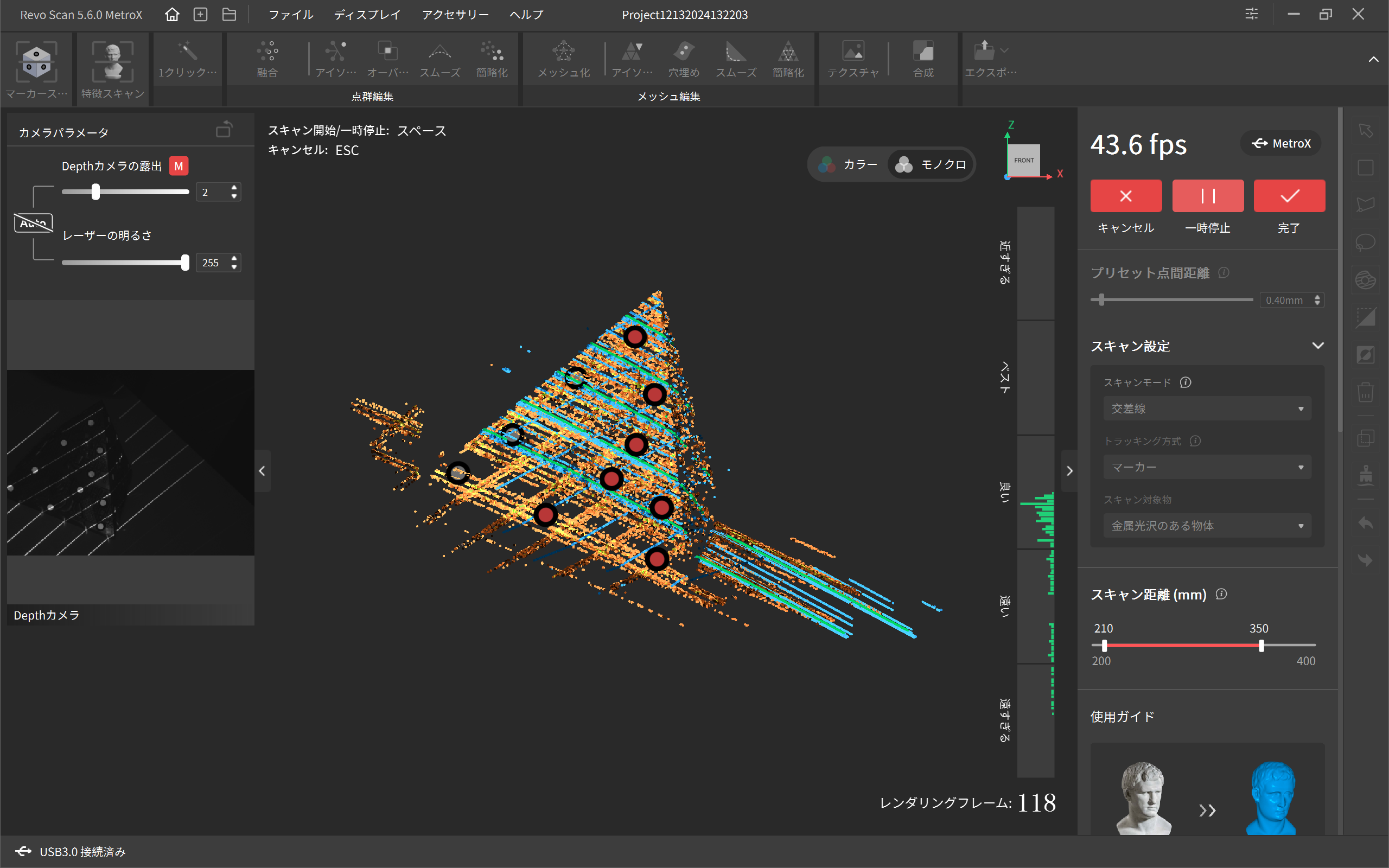Switch display to カラー mode
This screenshot has height=868, width=1389.
[849, 165]
